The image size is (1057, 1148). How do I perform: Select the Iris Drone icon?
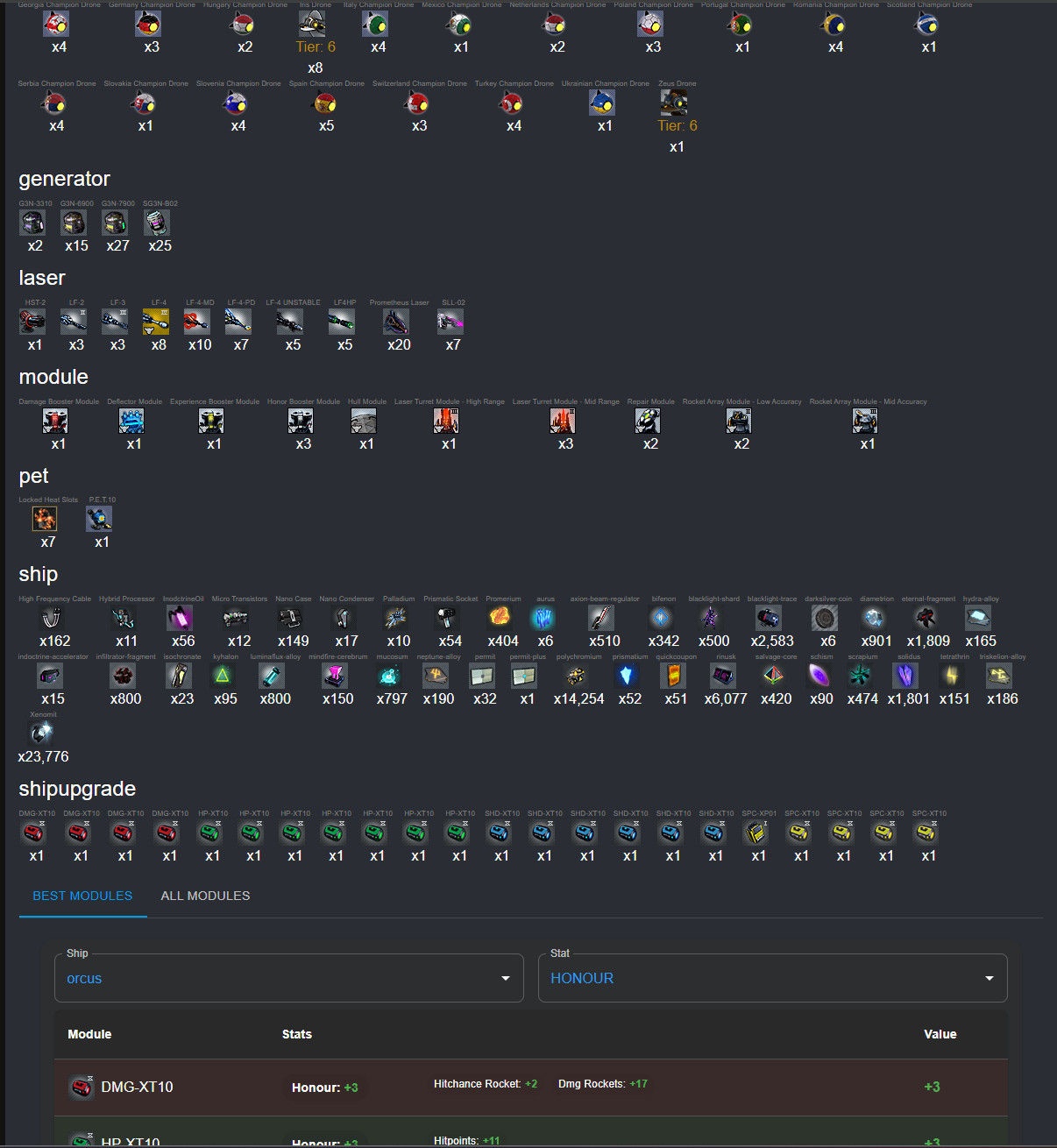coord(312,25)
